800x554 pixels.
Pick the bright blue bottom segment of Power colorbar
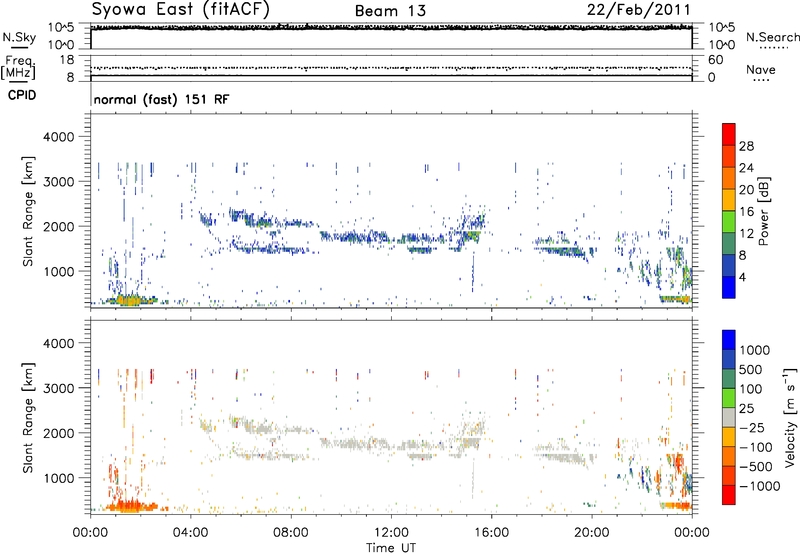[729, 287]
